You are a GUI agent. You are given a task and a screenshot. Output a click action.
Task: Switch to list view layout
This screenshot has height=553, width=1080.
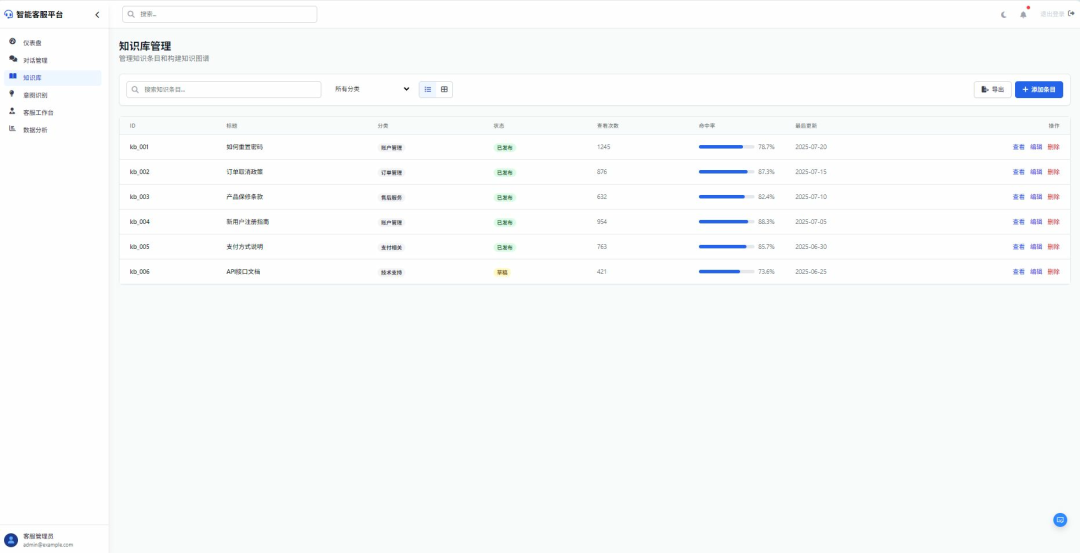coord(428,89)
